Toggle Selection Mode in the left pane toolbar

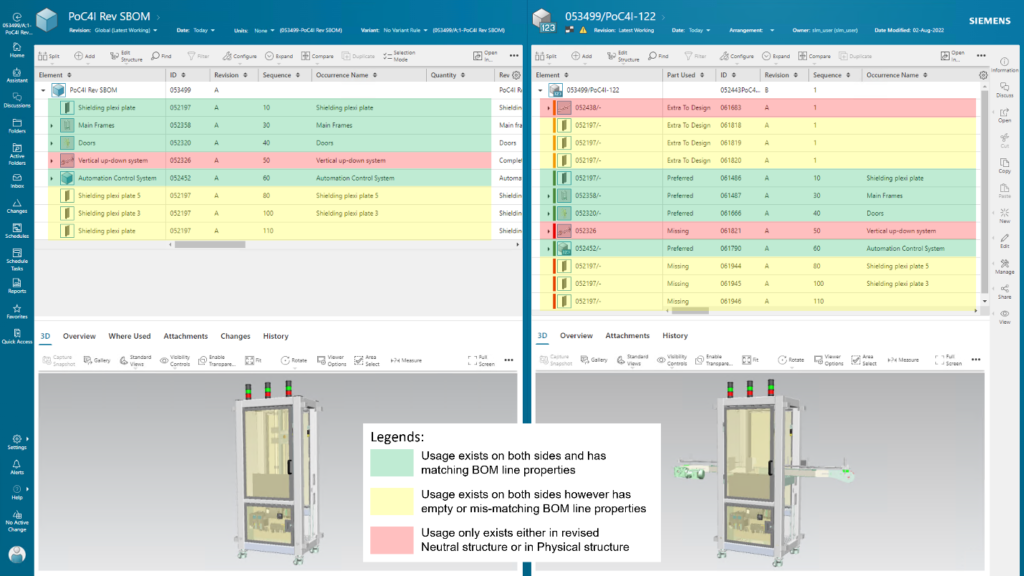[x=399, y=56]
